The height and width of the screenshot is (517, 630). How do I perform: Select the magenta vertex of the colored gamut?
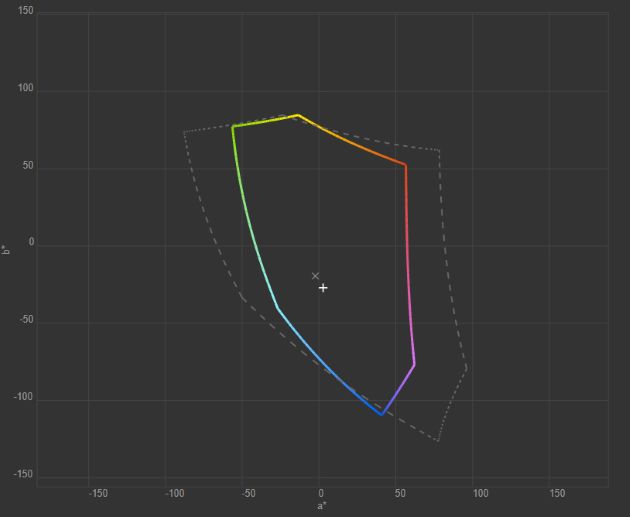tap(414, 365)
